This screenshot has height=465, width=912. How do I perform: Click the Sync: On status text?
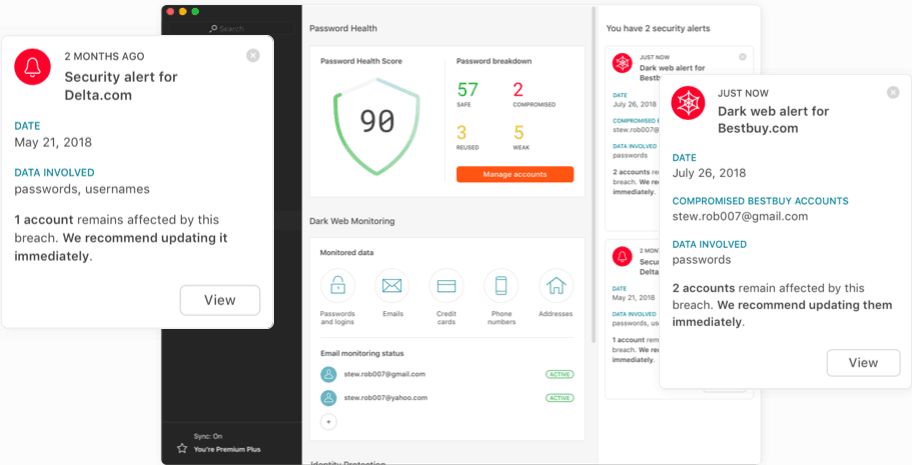208,436
